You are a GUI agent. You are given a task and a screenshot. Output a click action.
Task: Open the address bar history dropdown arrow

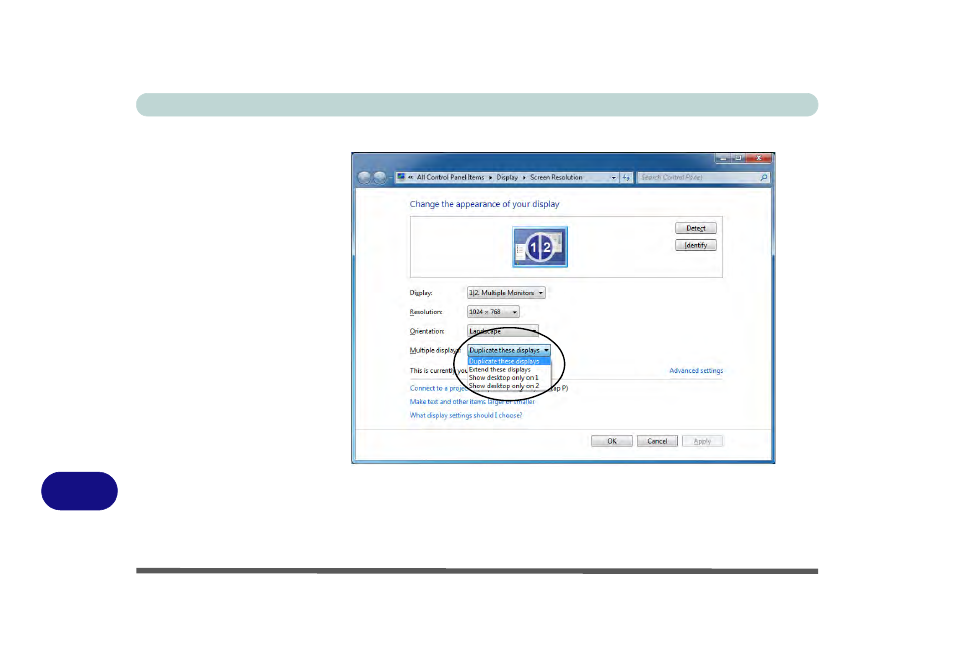614,177
